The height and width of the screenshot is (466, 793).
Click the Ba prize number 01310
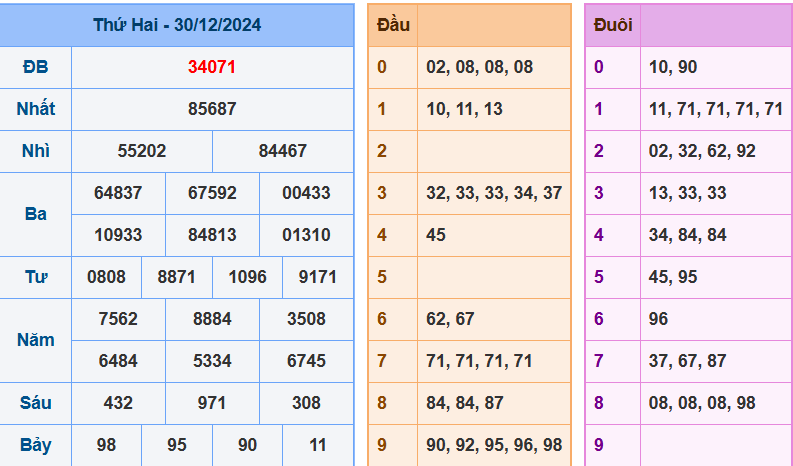(x=306, y=235)
